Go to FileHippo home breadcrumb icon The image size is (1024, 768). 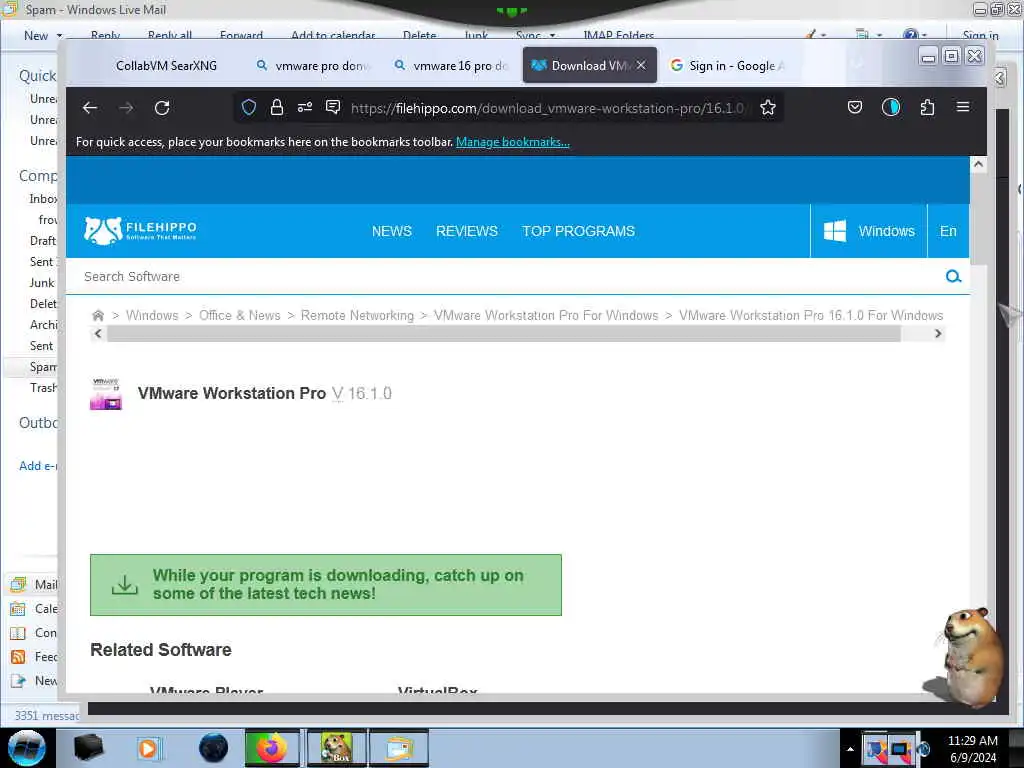coord(98,315)
